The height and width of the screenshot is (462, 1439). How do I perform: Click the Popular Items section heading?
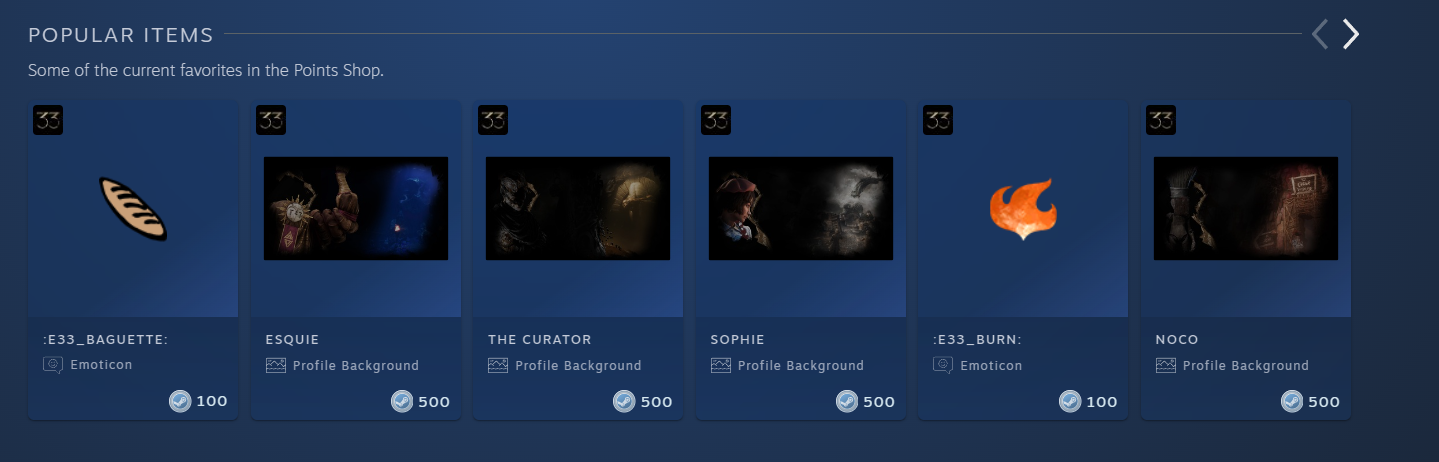[x=121, y=36]
